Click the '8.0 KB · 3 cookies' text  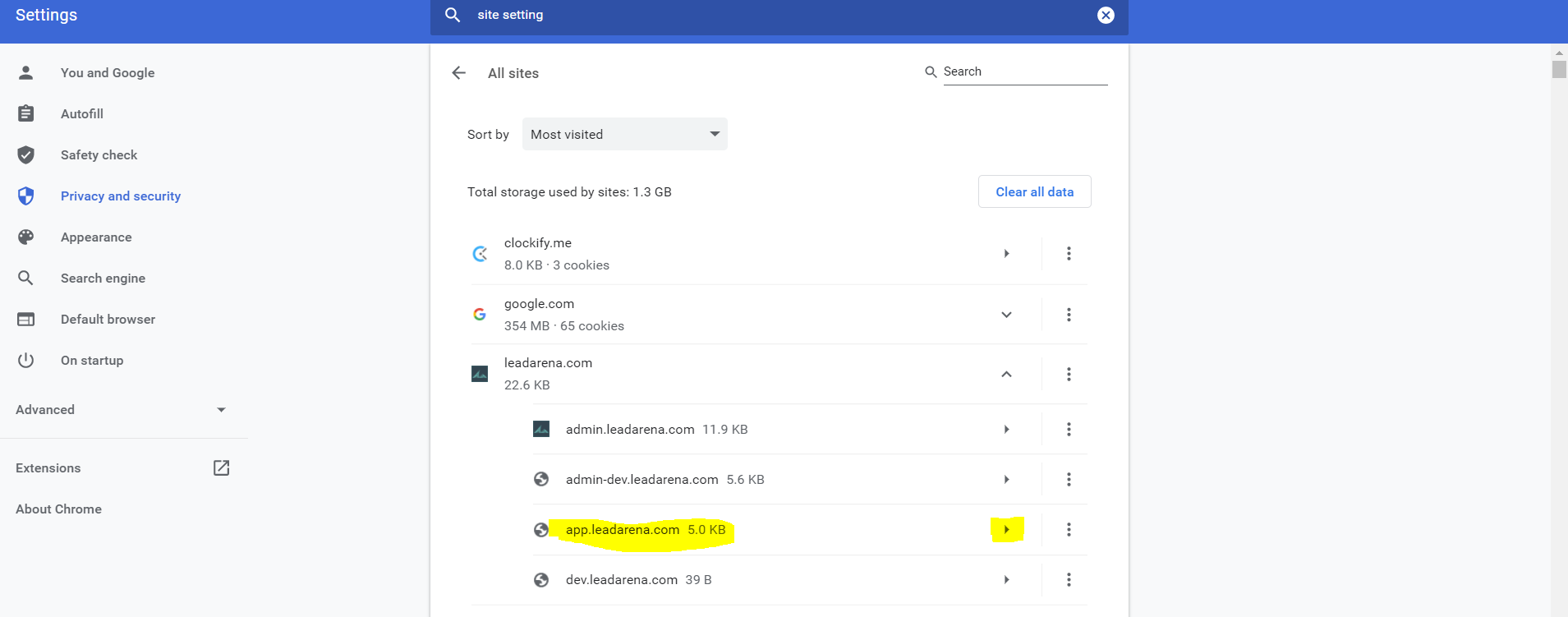pos(557,265)
